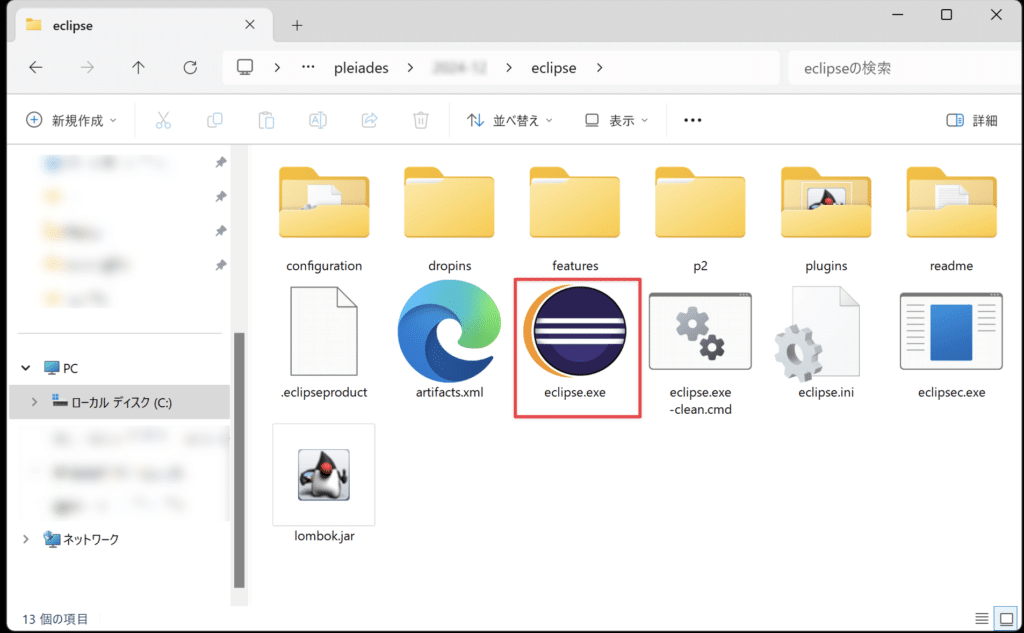Open the 新規作成 dropdown menu
Screen dimensions: 1024x633
click(71, 120)
